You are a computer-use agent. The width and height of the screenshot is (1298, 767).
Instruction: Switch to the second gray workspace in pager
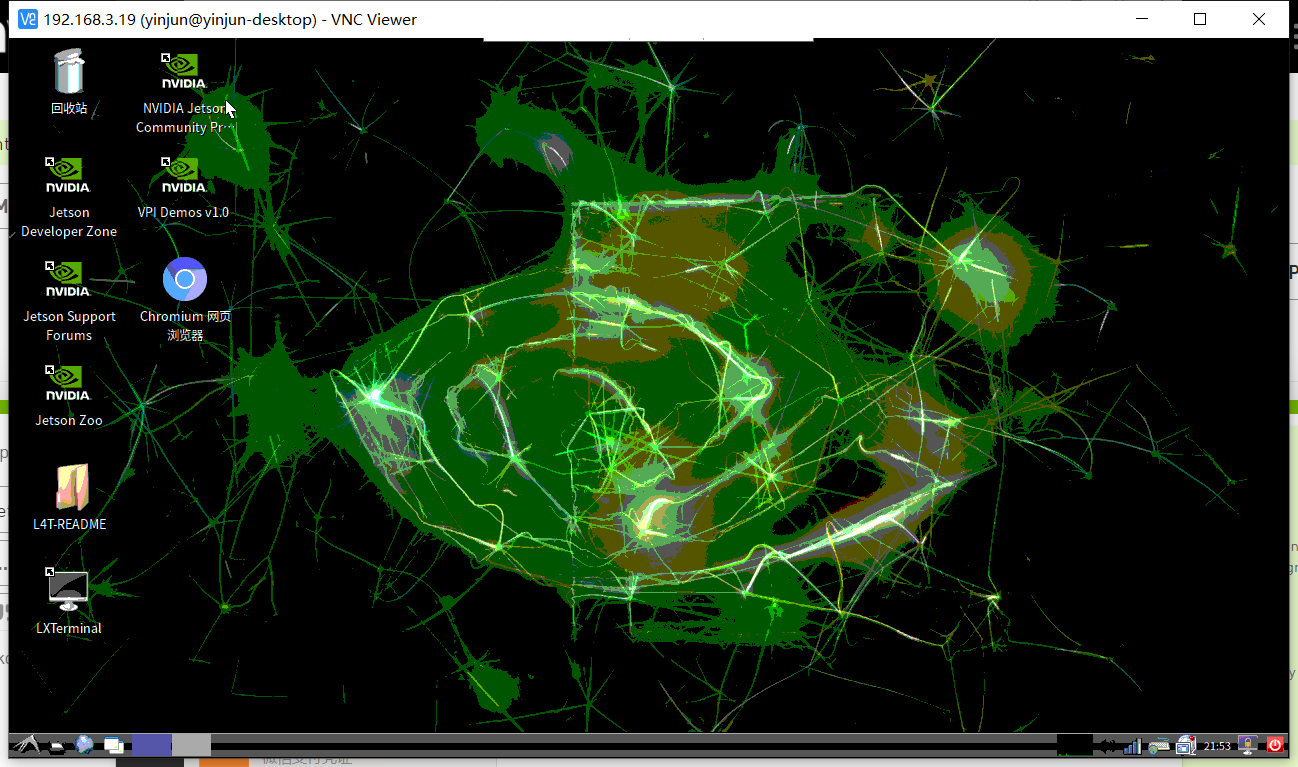(x=192, y=744)
